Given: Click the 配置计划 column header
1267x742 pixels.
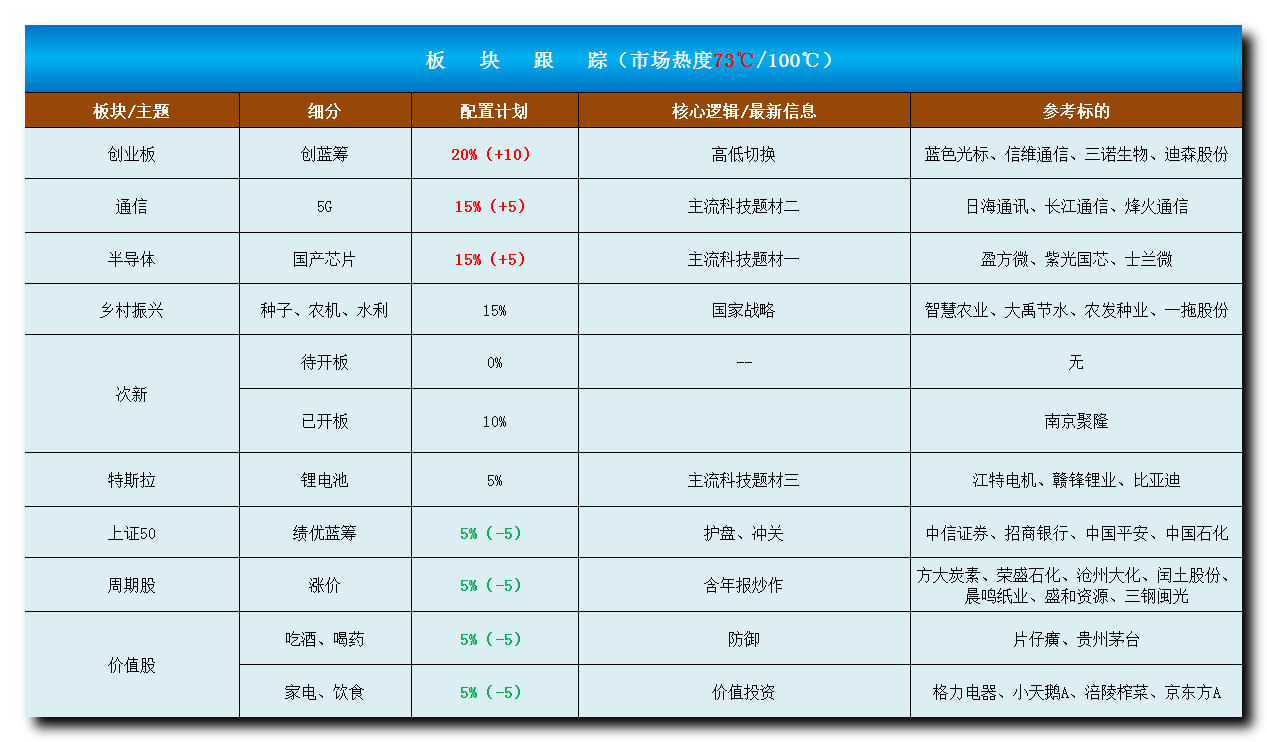Looking at the screenshot, I should tap(494, 111).
